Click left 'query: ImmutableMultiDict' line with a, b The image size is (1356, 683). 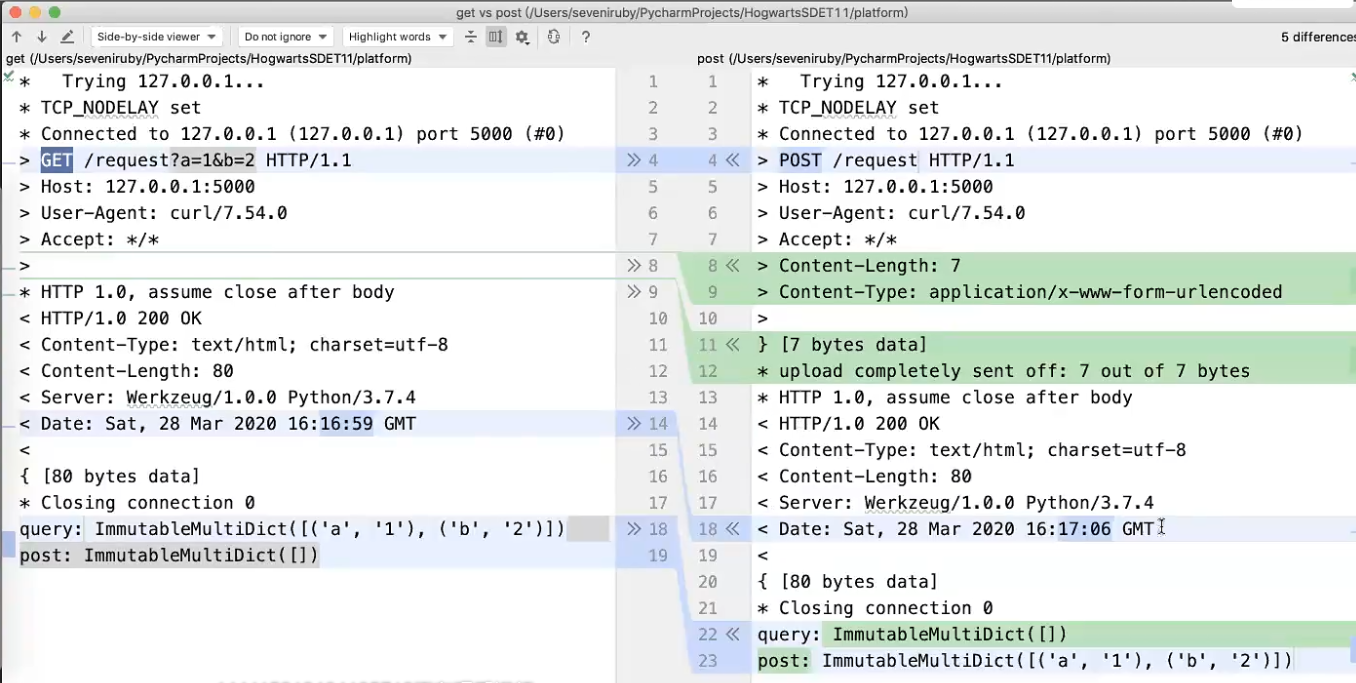point(292,529)
